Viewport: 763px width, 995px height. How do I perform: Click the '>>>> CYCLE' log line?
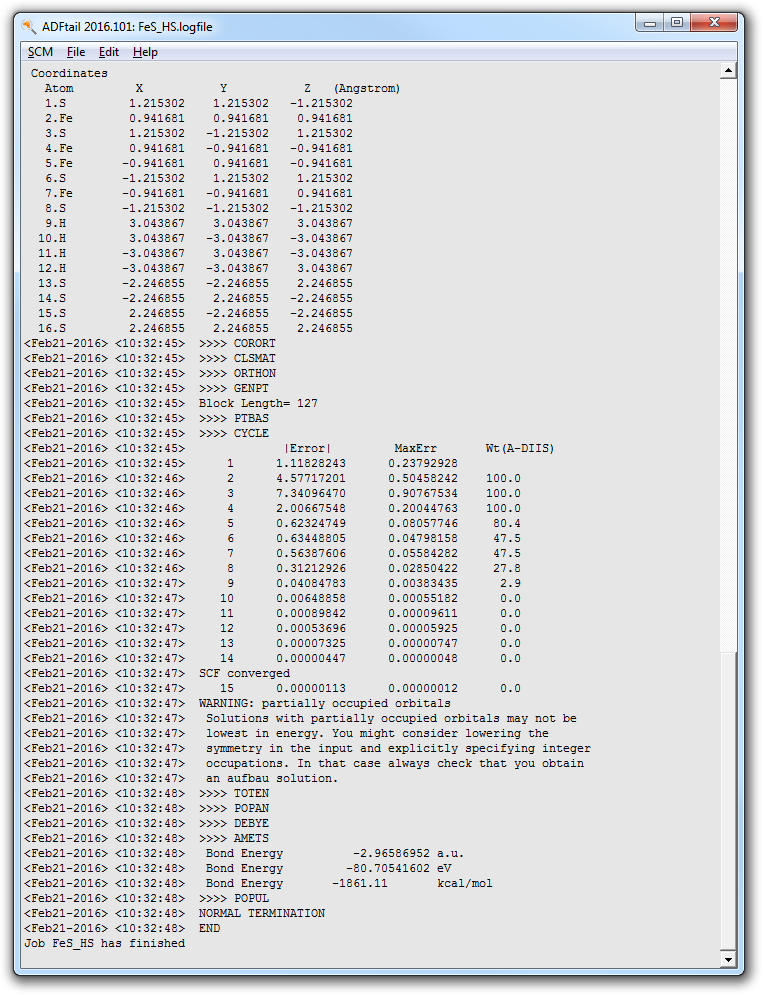pyautogui.click(x=234, y=433)
